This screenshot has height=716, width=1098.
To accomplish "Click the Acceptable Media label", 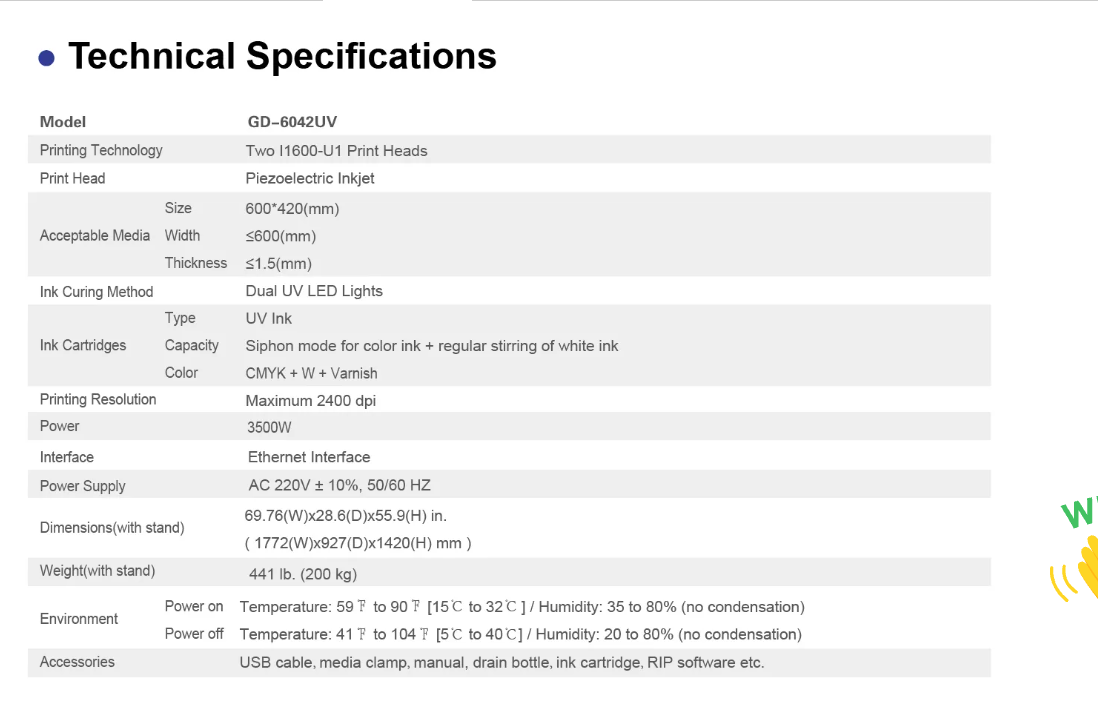I will point(95,235).
